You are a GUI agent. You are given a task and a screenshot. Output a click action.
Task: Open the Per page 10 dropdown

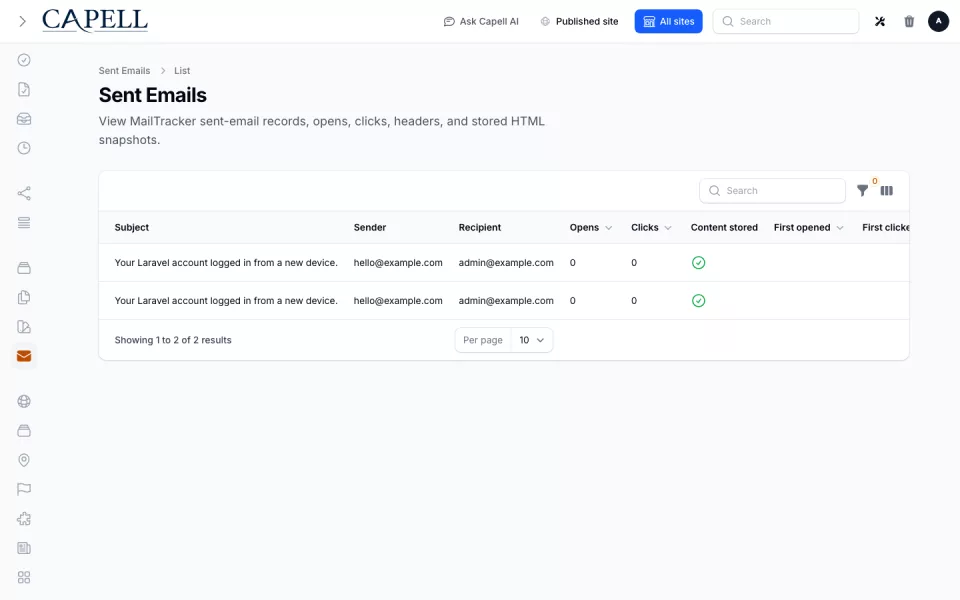tap(531, 340)
